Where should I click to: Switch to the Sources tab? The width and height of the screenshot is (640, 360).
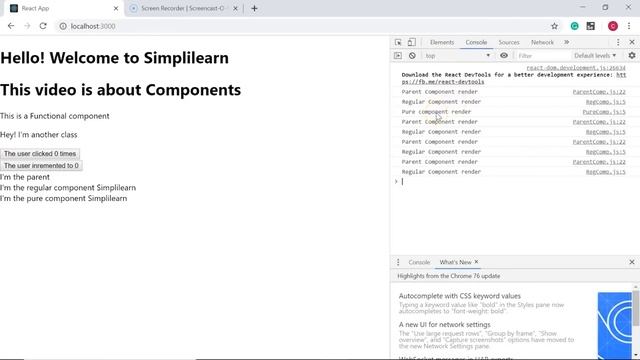click(x=509, y=42)
